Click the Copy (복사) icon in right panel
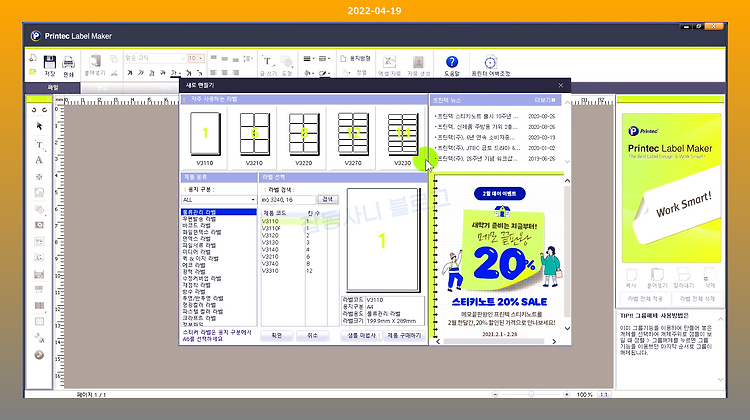750x420 pixels. pyautogui.click(x=631, y=277)
